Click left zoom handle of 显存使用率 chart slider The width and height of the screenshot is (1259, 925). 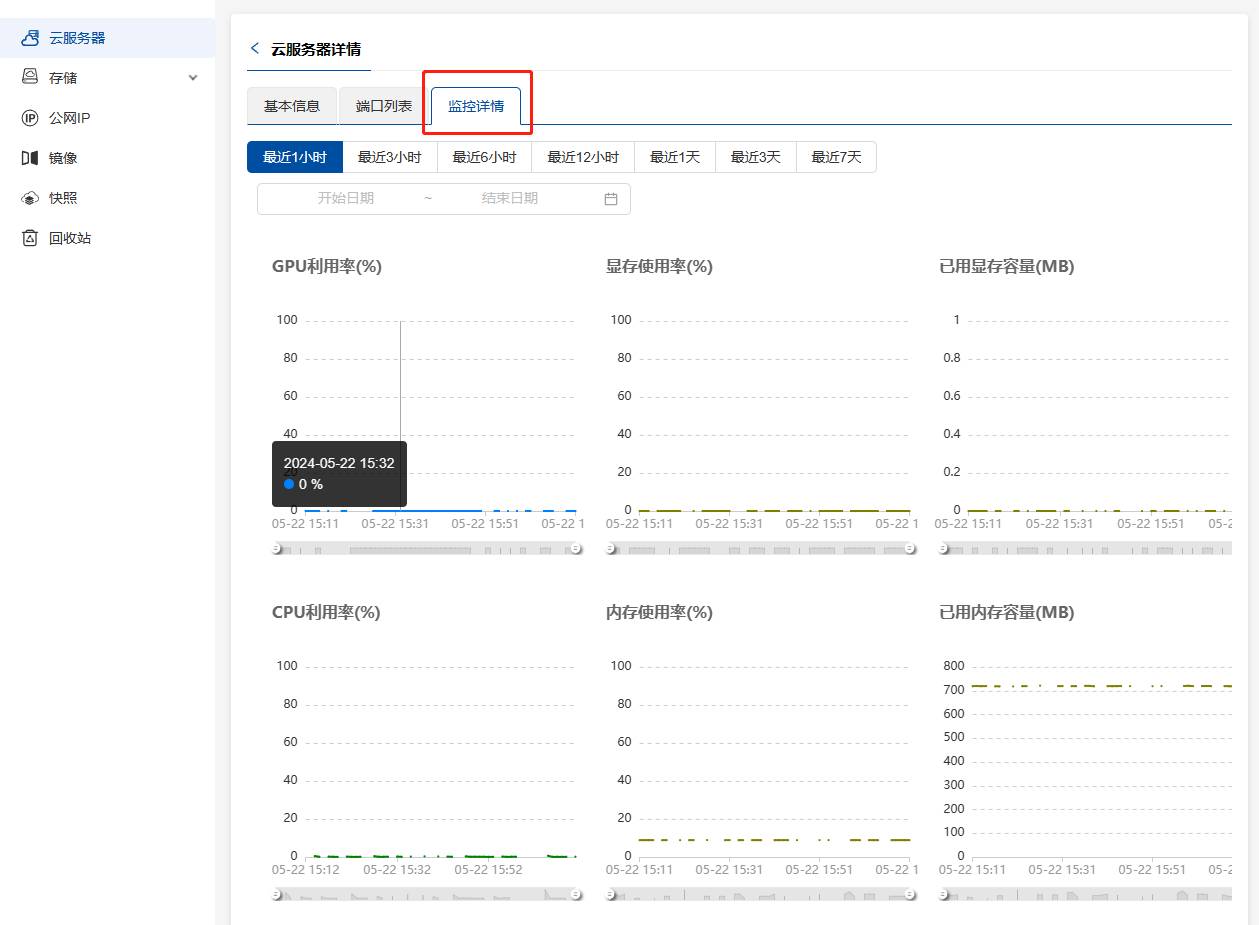[x=611, y=549]
